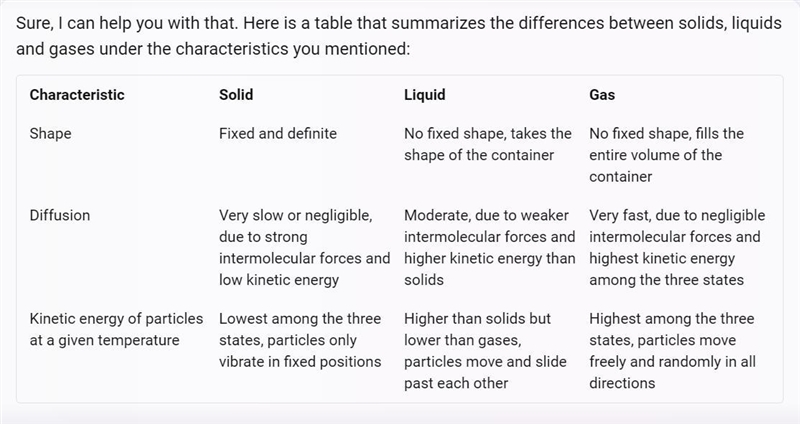Click the 'Very fast' gas diffusion cell

(677, 247)
